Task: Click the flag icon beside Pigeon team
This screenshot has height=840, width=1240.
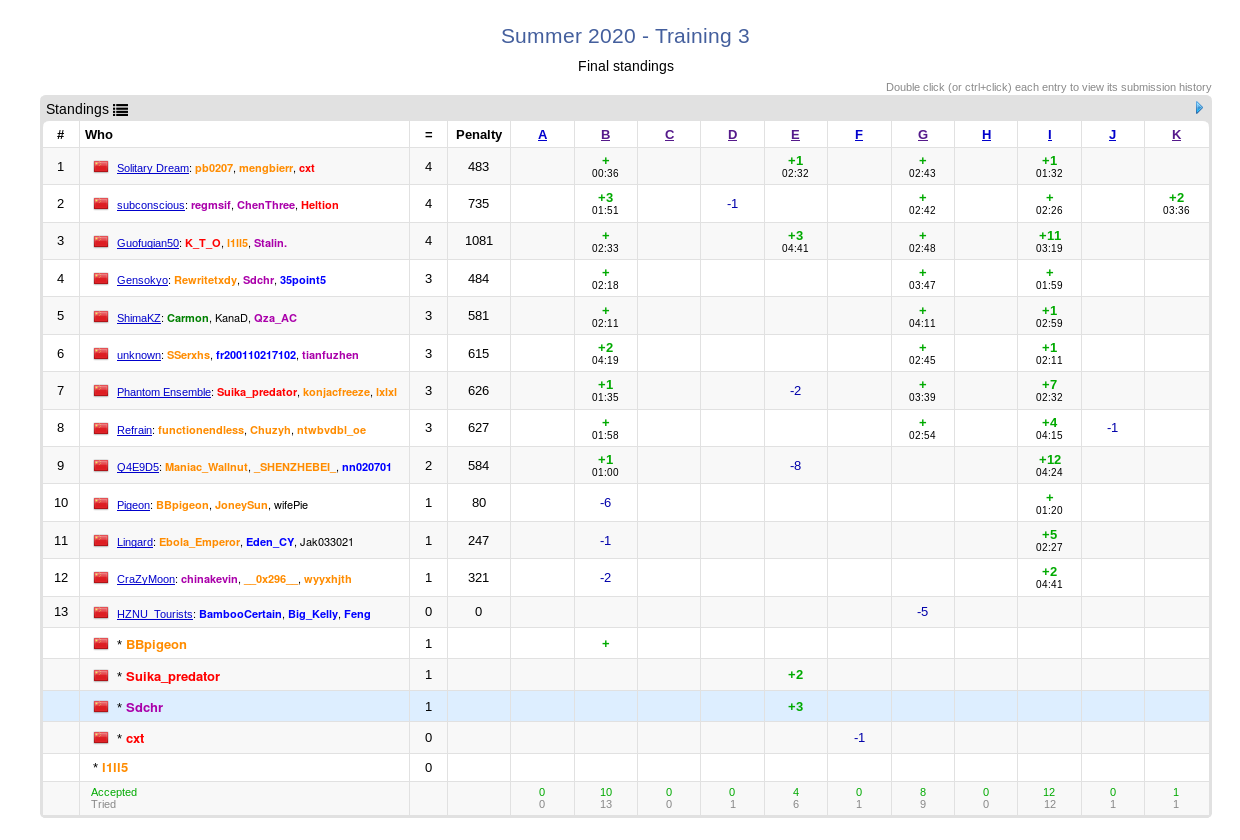Action: click(101, 504)
